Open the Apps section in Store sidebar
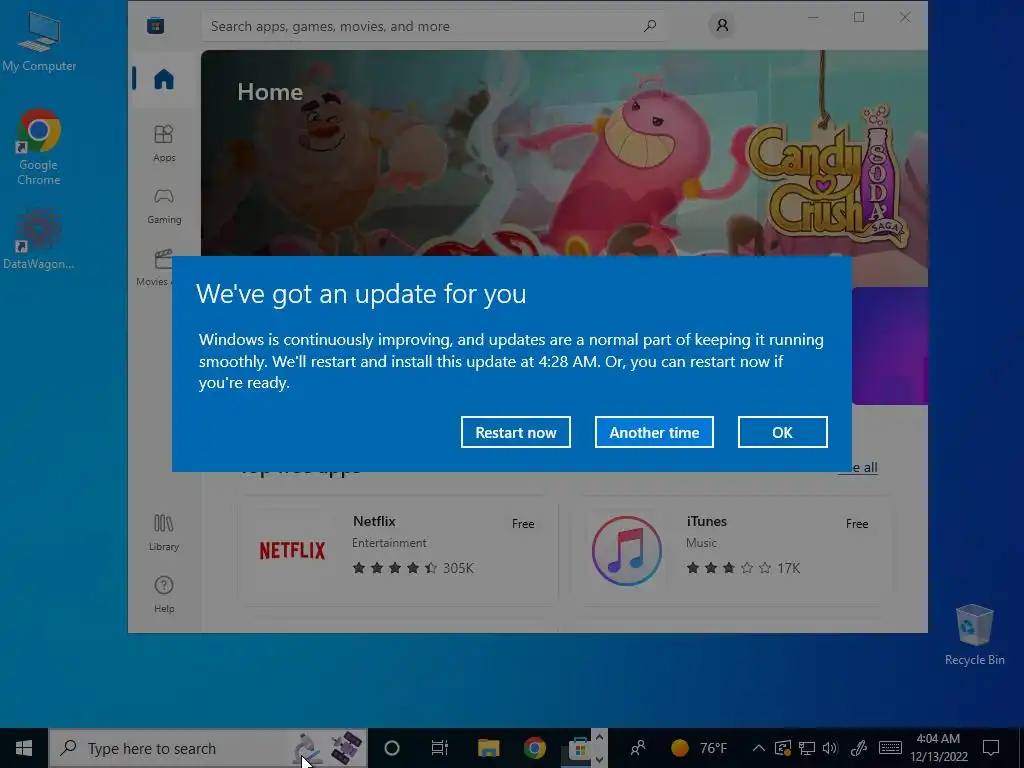This screenshot has width=1024, height=768. 164,143
